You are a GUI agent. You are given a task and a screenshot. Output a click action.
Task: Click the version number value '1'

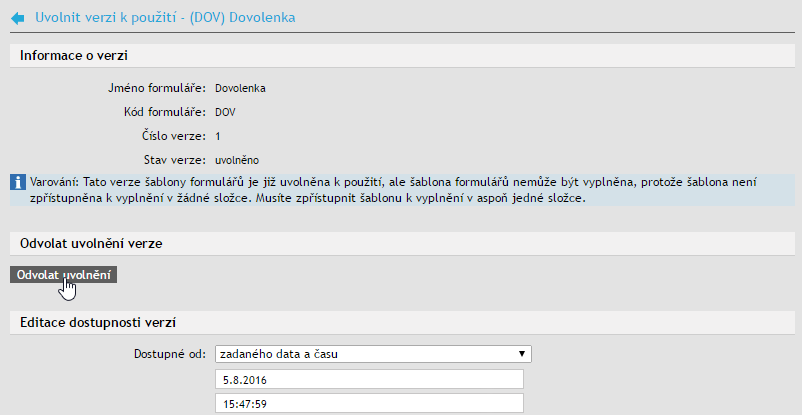tap(218, 136)
